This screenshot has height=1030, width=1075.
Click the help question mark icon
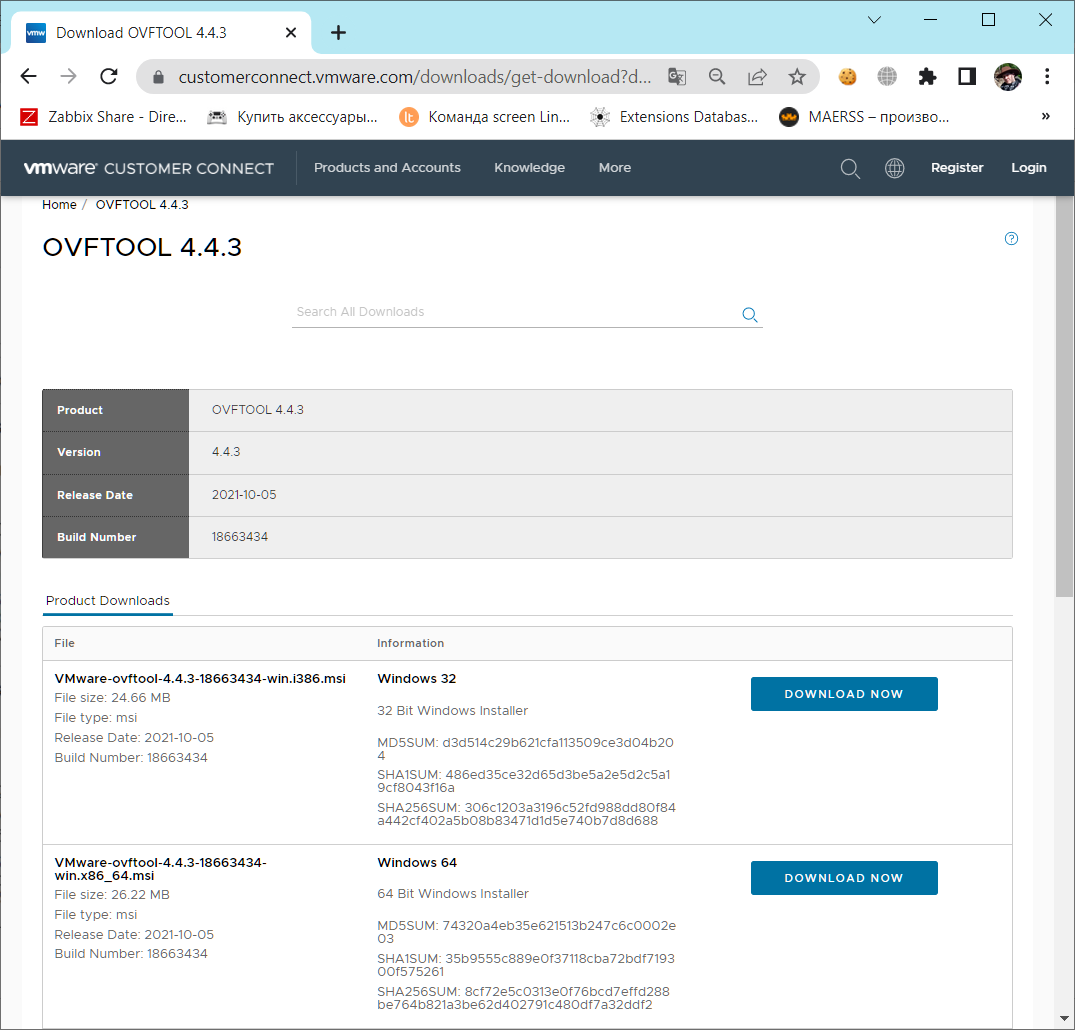click(x=1011, y=238)
